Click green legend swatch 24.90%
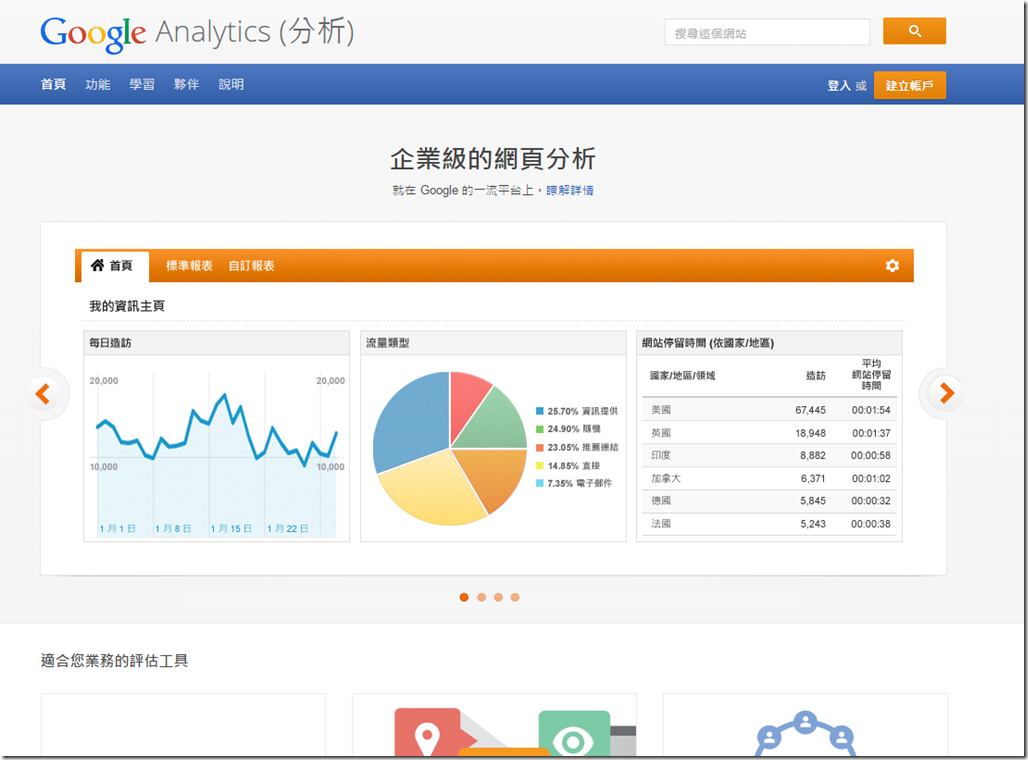Image resolution: width=1028 pixels, height=760 pixels. [x=540, y=429]
